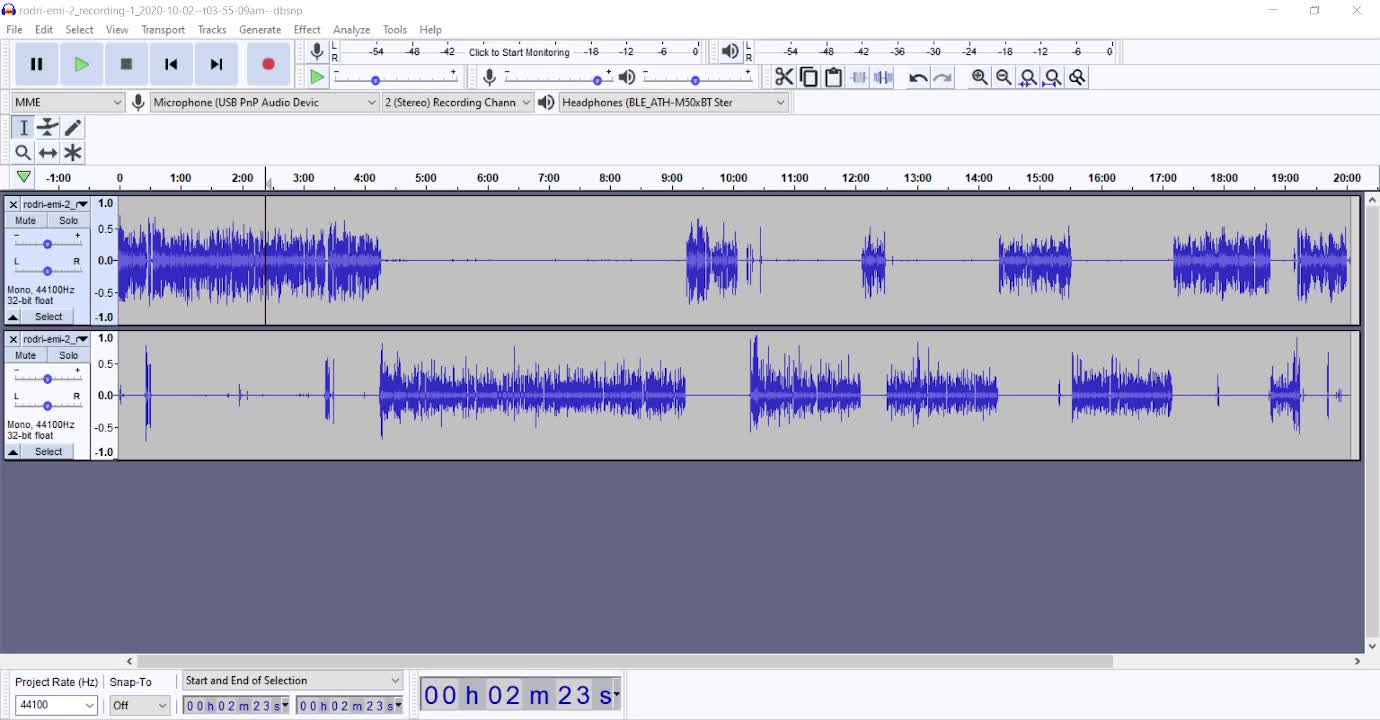The image size is (1380, 720).
Task: Open the Snap-To dropdown
Action: (x=140, y=705)
